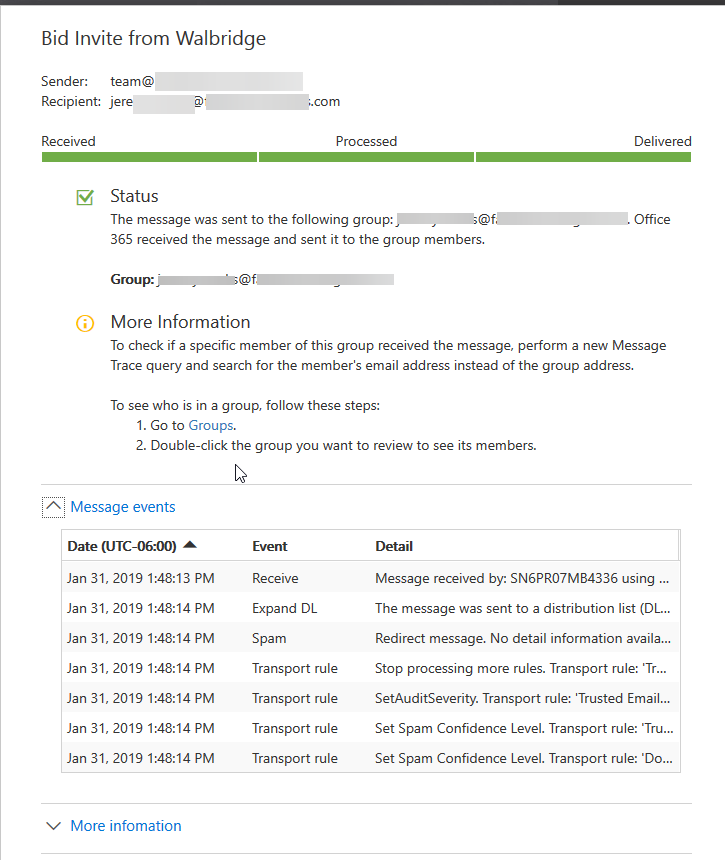Open the Groups link

(x=210, y=425)
